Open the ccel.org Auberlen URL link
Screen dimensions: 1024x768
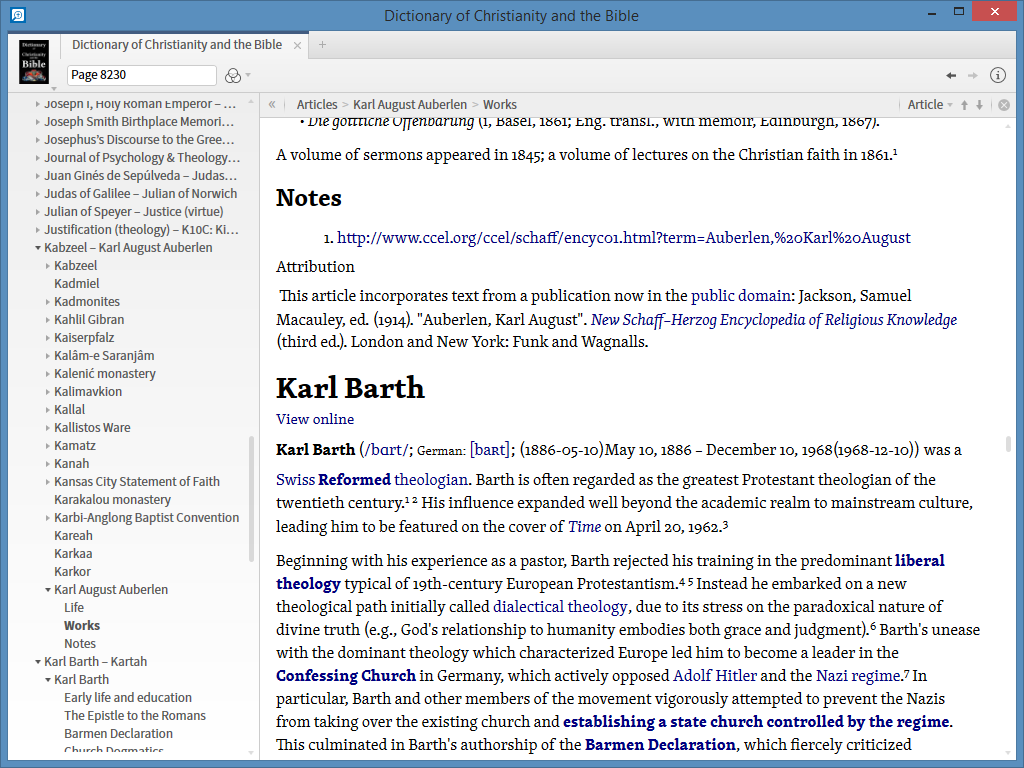point(624,238)
